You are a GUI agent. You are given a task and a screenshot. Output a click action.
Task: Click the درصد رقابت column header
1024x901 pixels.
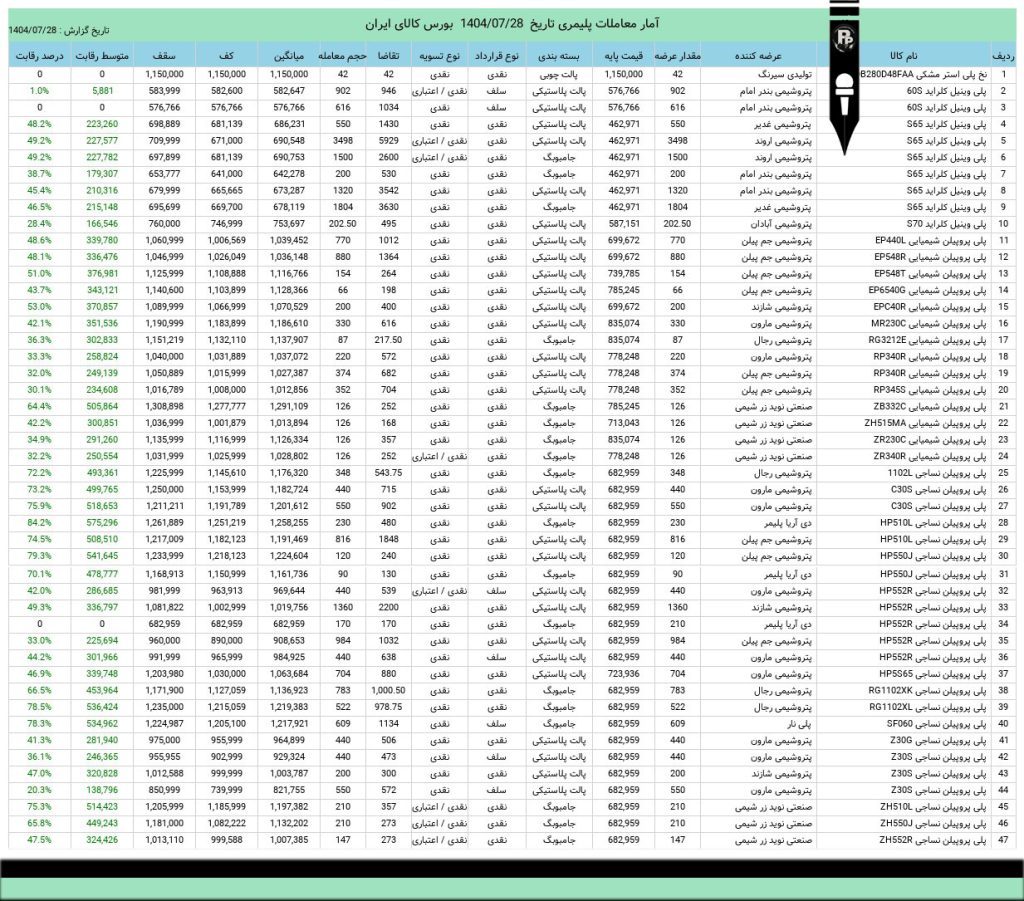(39, 56)
